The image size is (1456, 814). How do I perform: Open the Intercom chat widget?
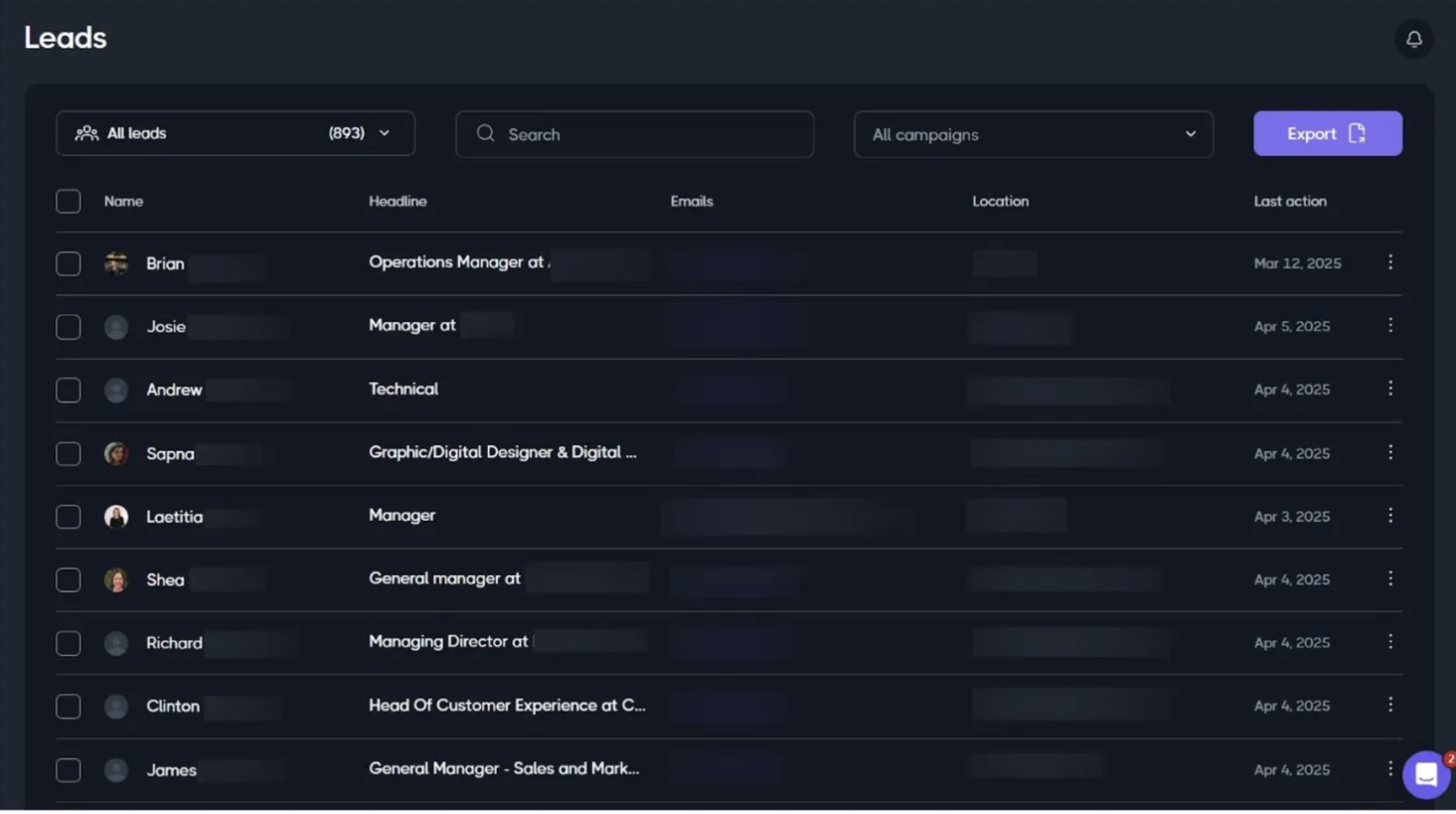(x=1425, y=775)
